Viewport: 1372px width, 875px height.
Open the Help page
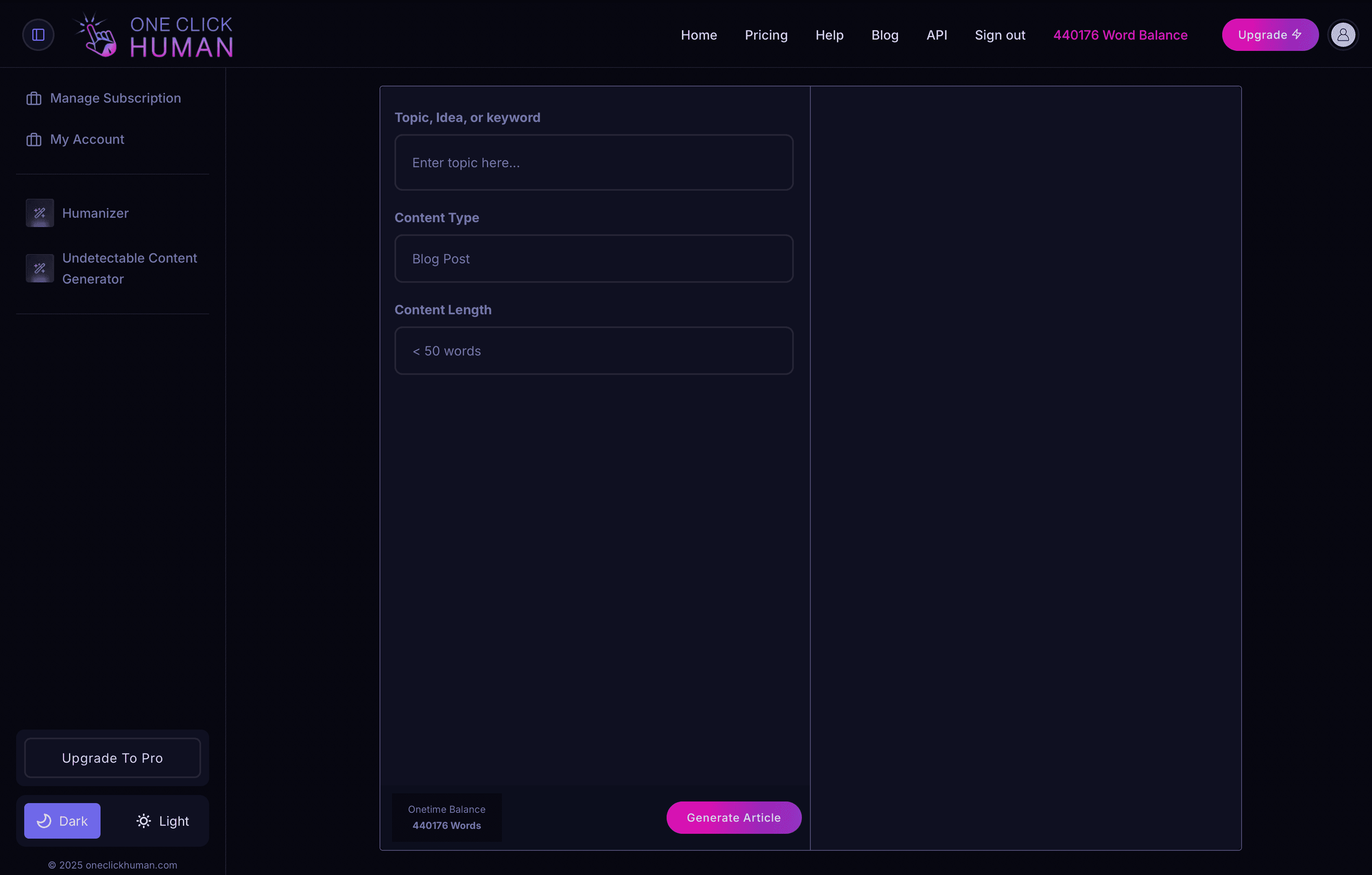point(830,35)
